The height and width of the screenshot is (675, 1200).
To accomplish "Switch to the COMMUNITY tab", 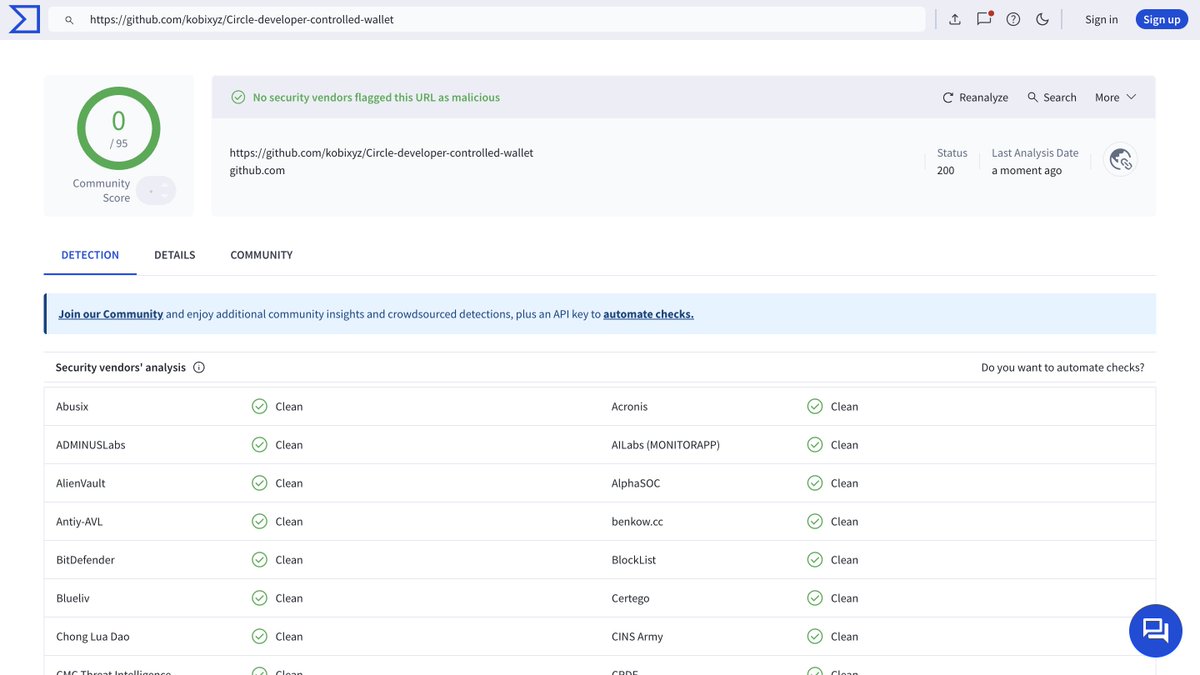I will pos(261,255).
